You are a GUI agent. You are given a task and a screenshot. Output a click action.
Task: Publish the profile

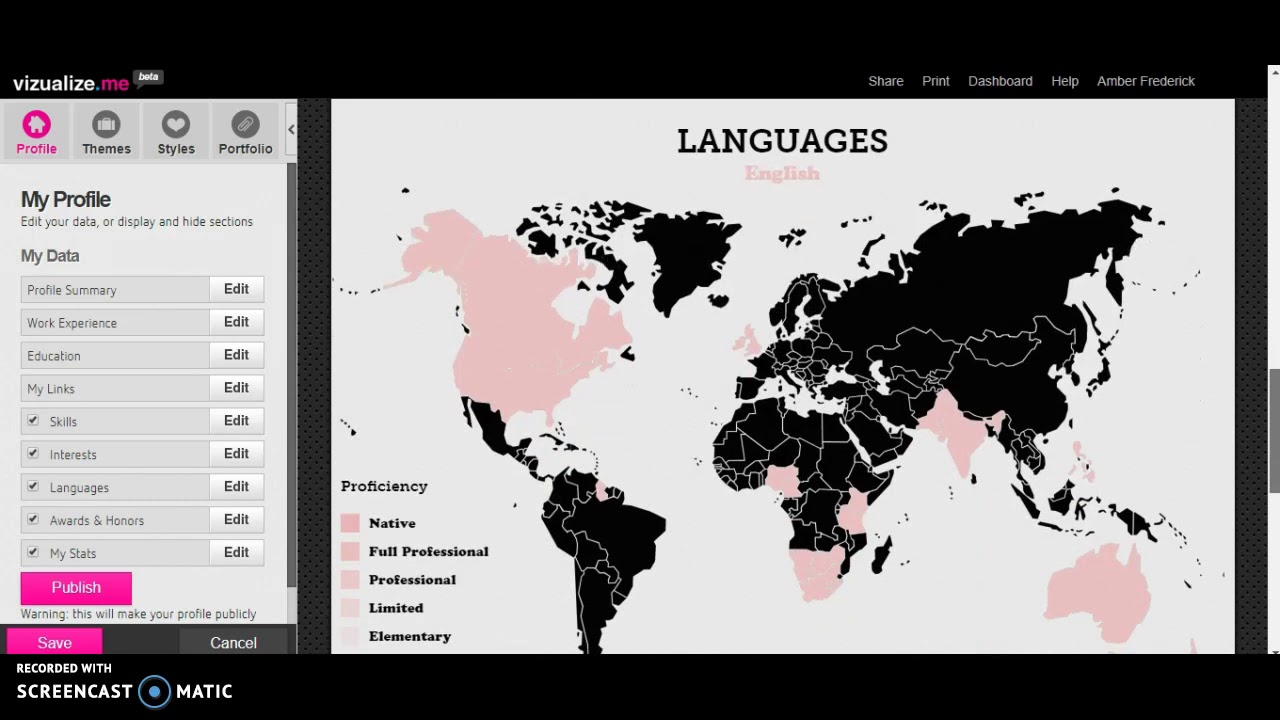[76, 588]
